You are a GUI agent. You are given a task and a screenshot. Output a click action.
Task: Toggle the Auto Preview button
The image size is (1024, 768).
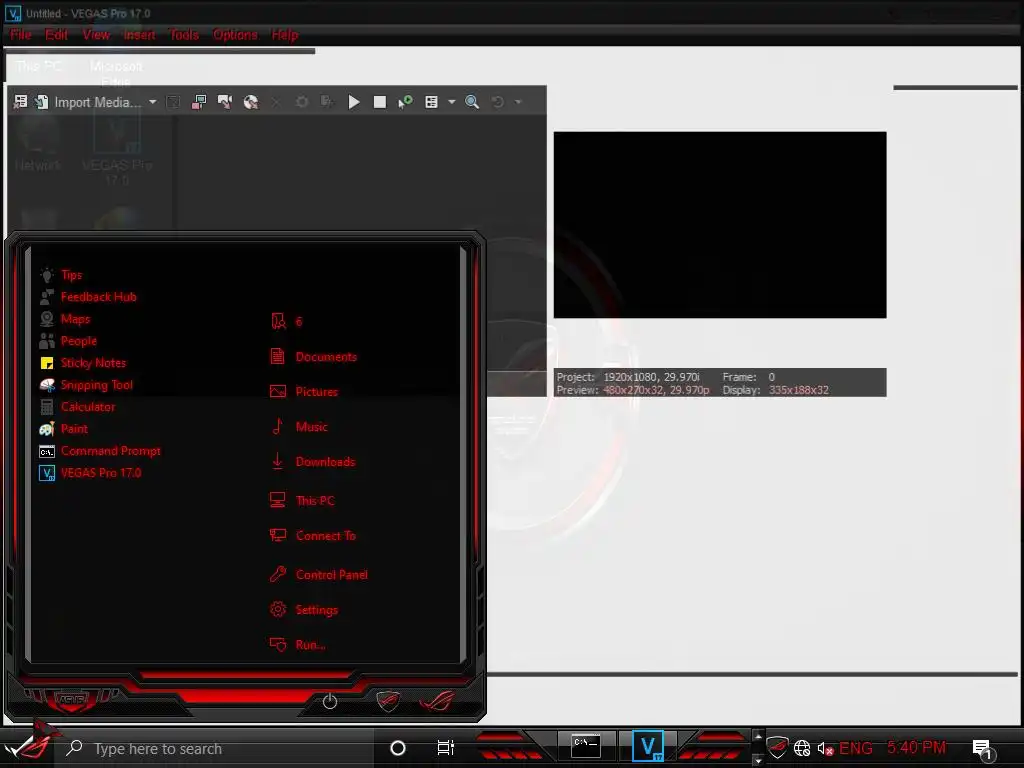pyautogui.click(x=406, y=102)
